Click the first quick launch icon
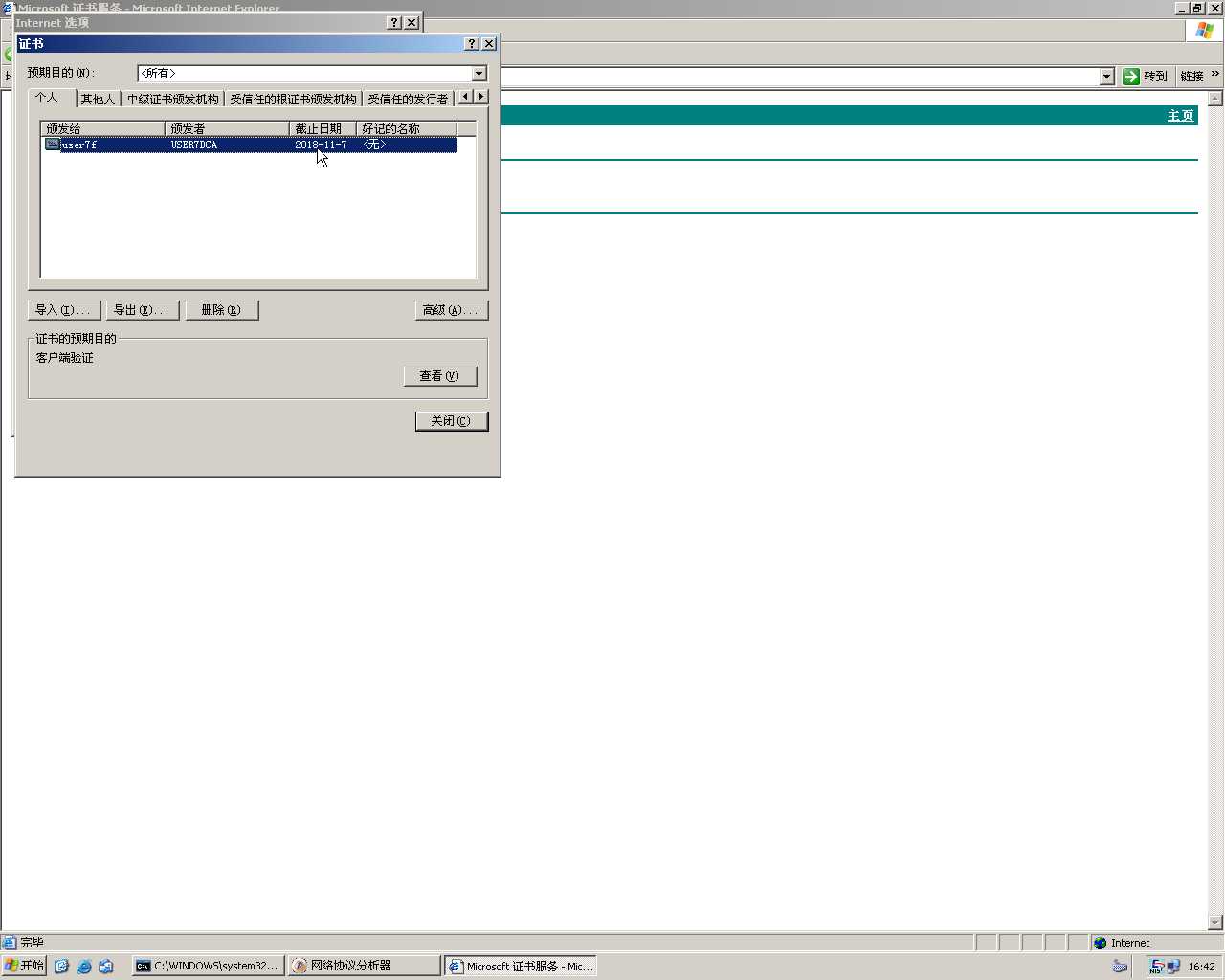 tap(62, 967)
